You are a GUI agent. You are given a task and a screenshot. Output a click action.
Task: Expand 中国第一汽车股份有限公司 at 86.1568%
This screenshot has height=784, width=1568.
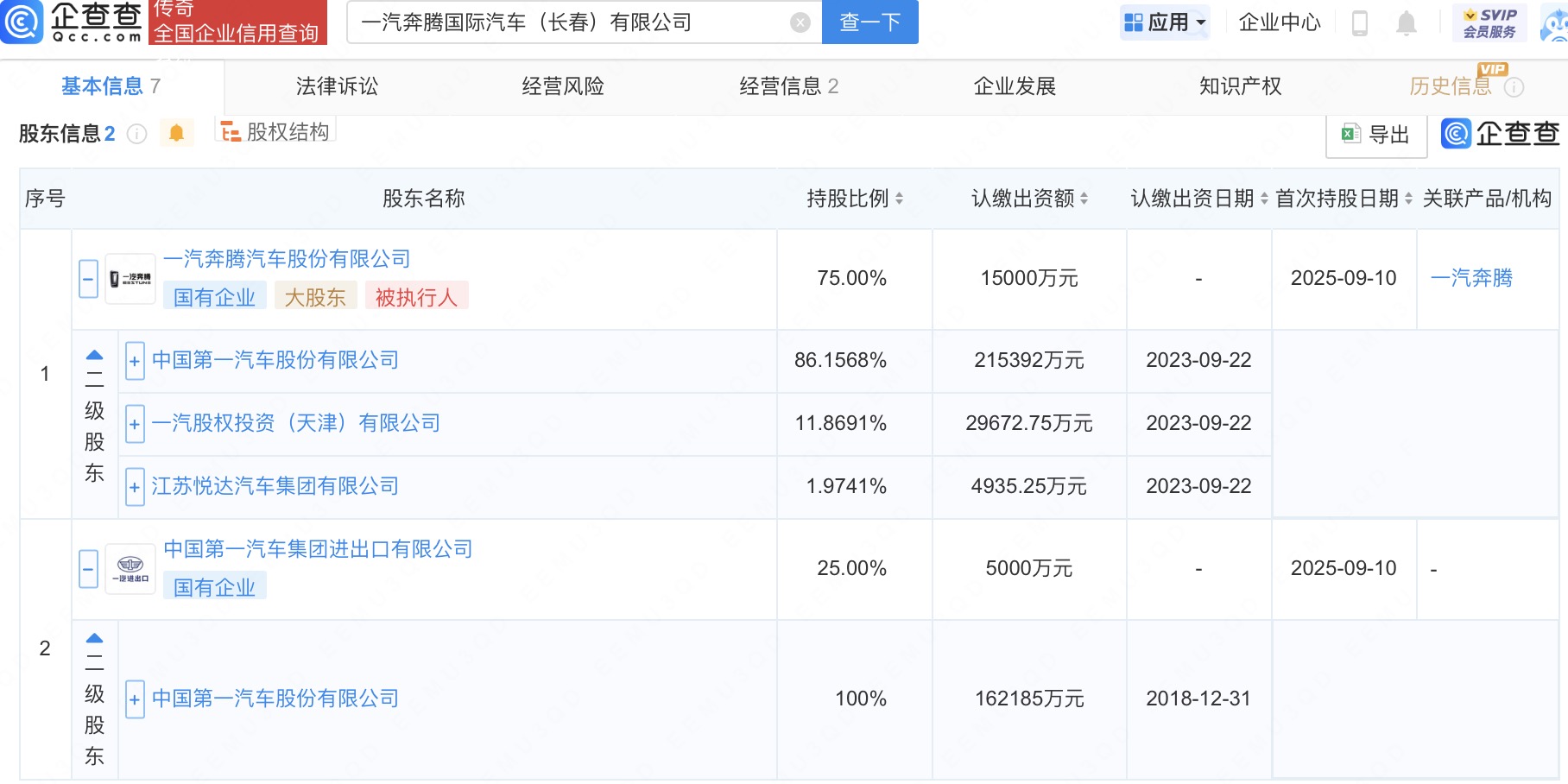pyautogui.click(x=135, y=361)
